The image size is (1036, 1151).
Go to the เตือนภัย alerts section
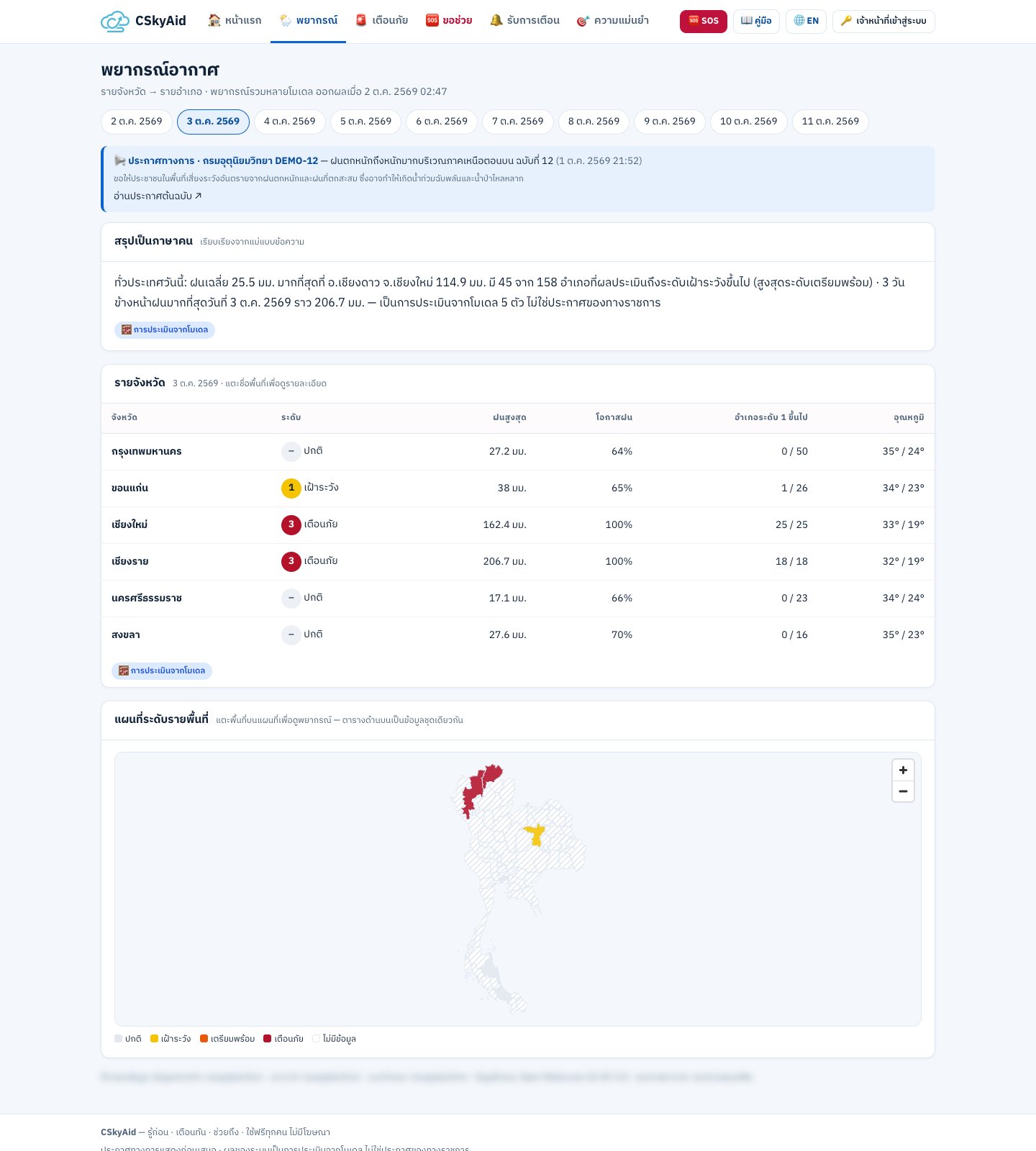coord(381,20)
